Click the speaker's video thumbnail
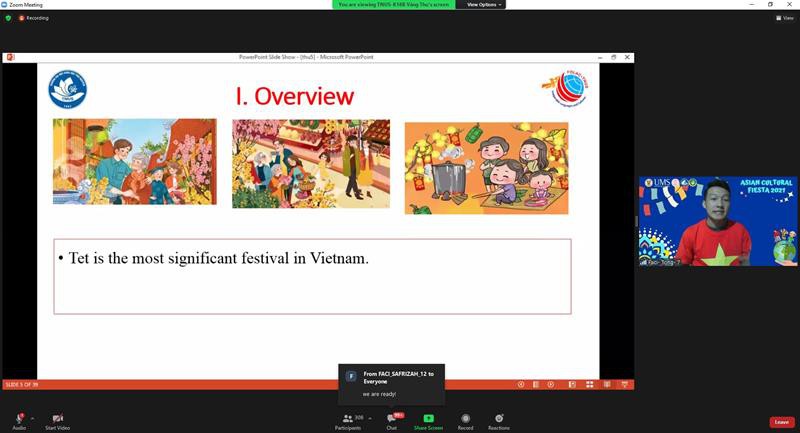This screenshot has height=433, width=800. click(717, 222)
